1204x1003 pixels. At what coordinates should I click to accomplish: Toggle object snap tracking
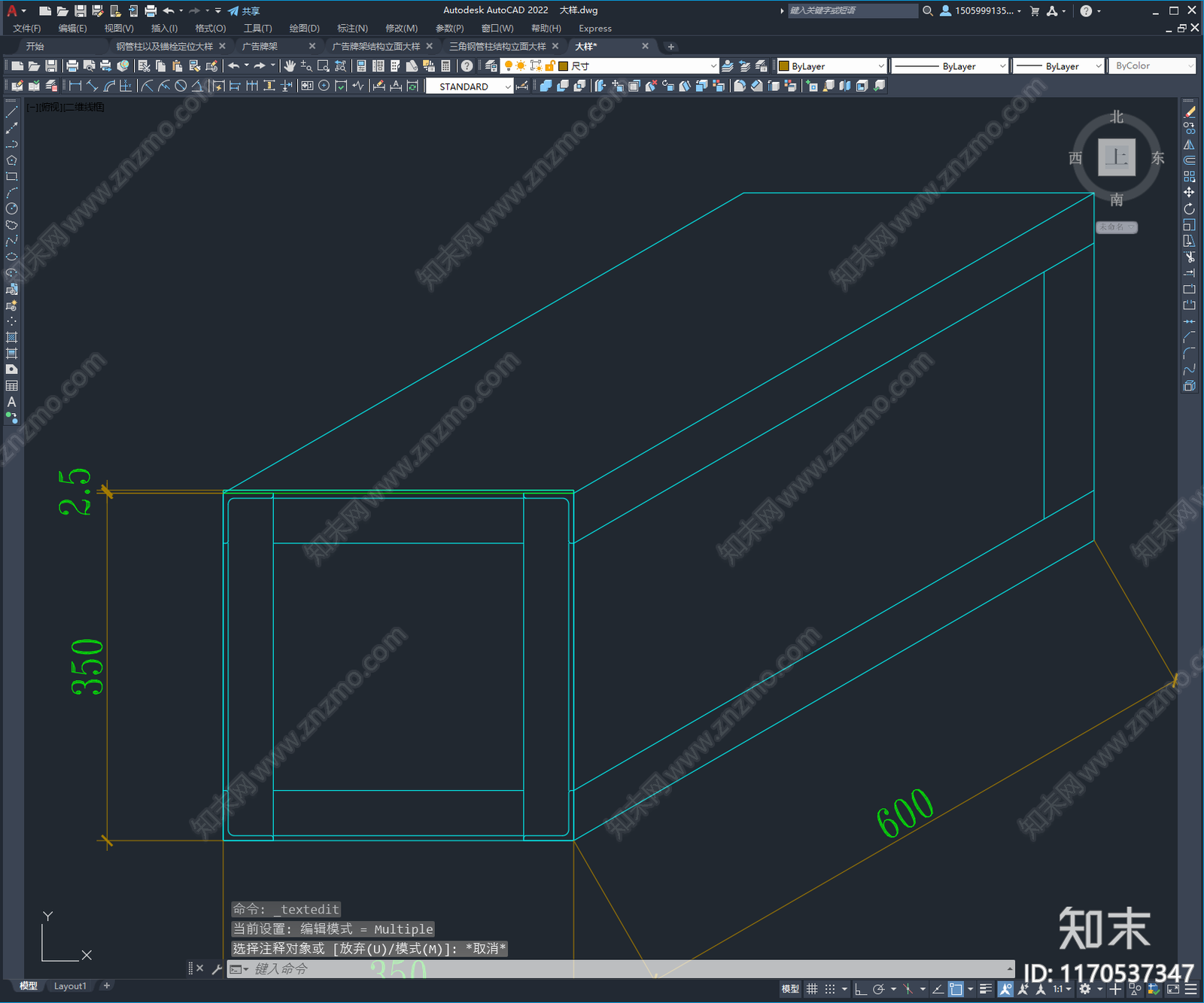pos(938,989)
